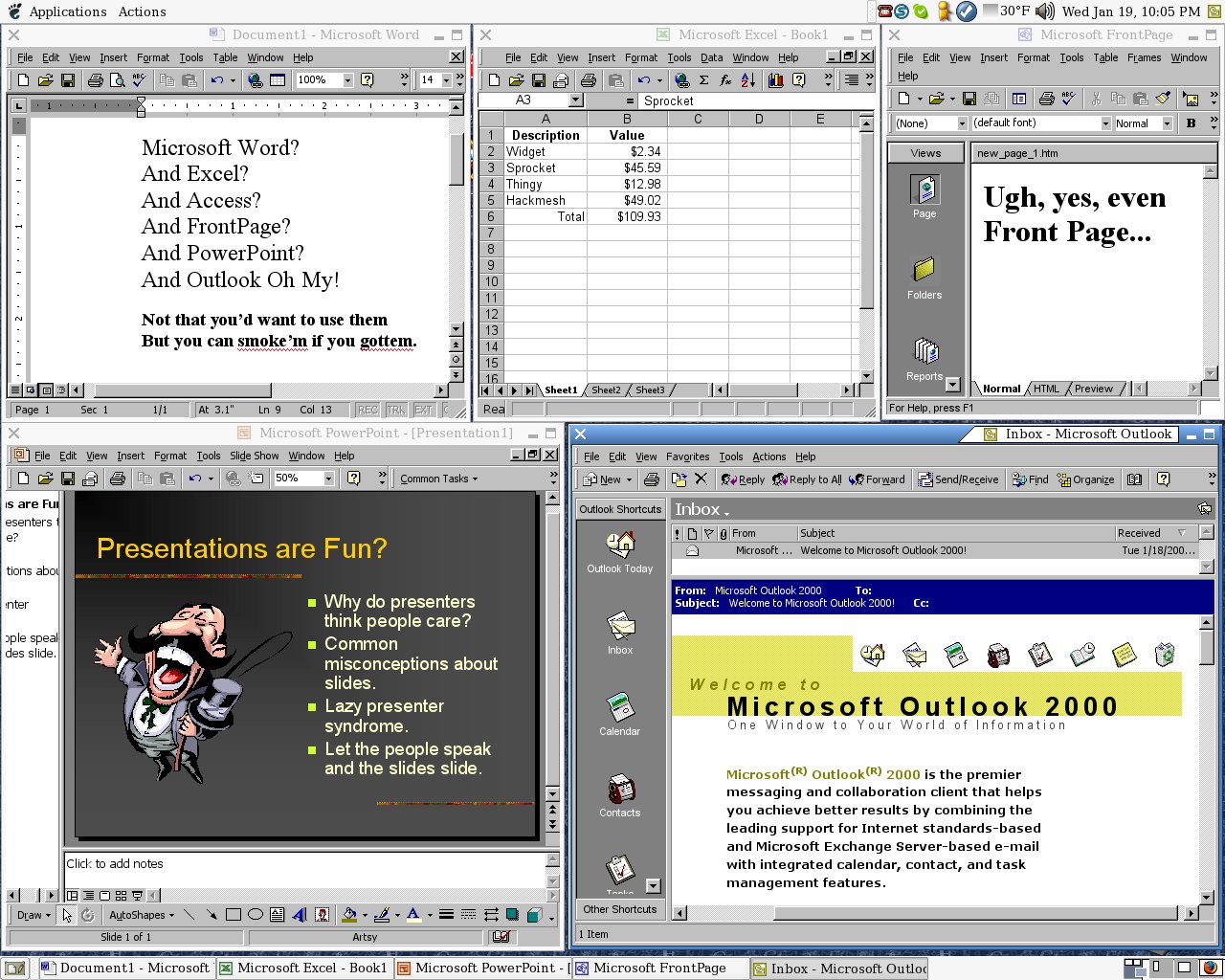Click Chart Wizard icon in Excel toolbar
Image resolution: width=1225 pixels, height=980 pixels.
click(x=776, y=80)
